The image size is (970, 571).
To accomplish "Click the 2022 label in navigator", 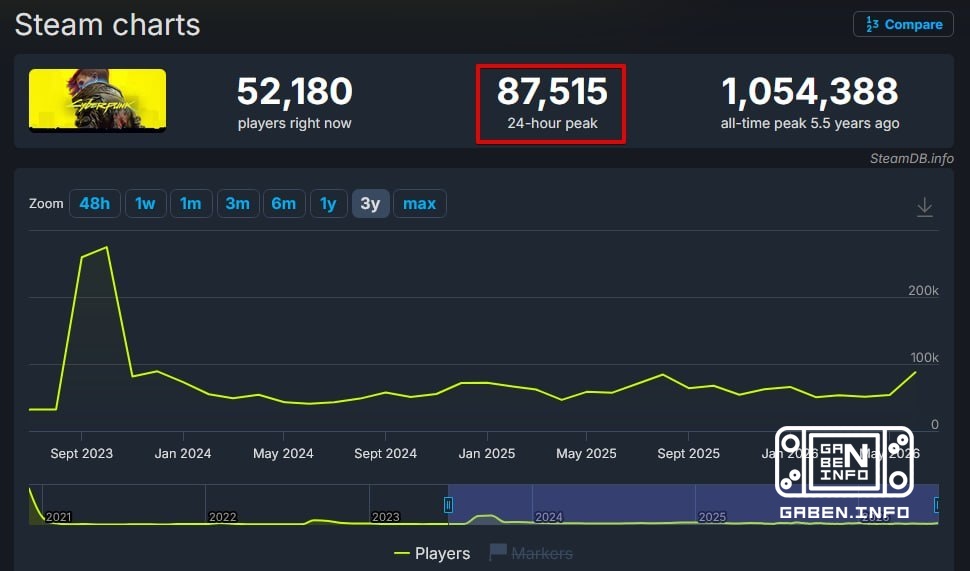I will (x=223, y=517).
